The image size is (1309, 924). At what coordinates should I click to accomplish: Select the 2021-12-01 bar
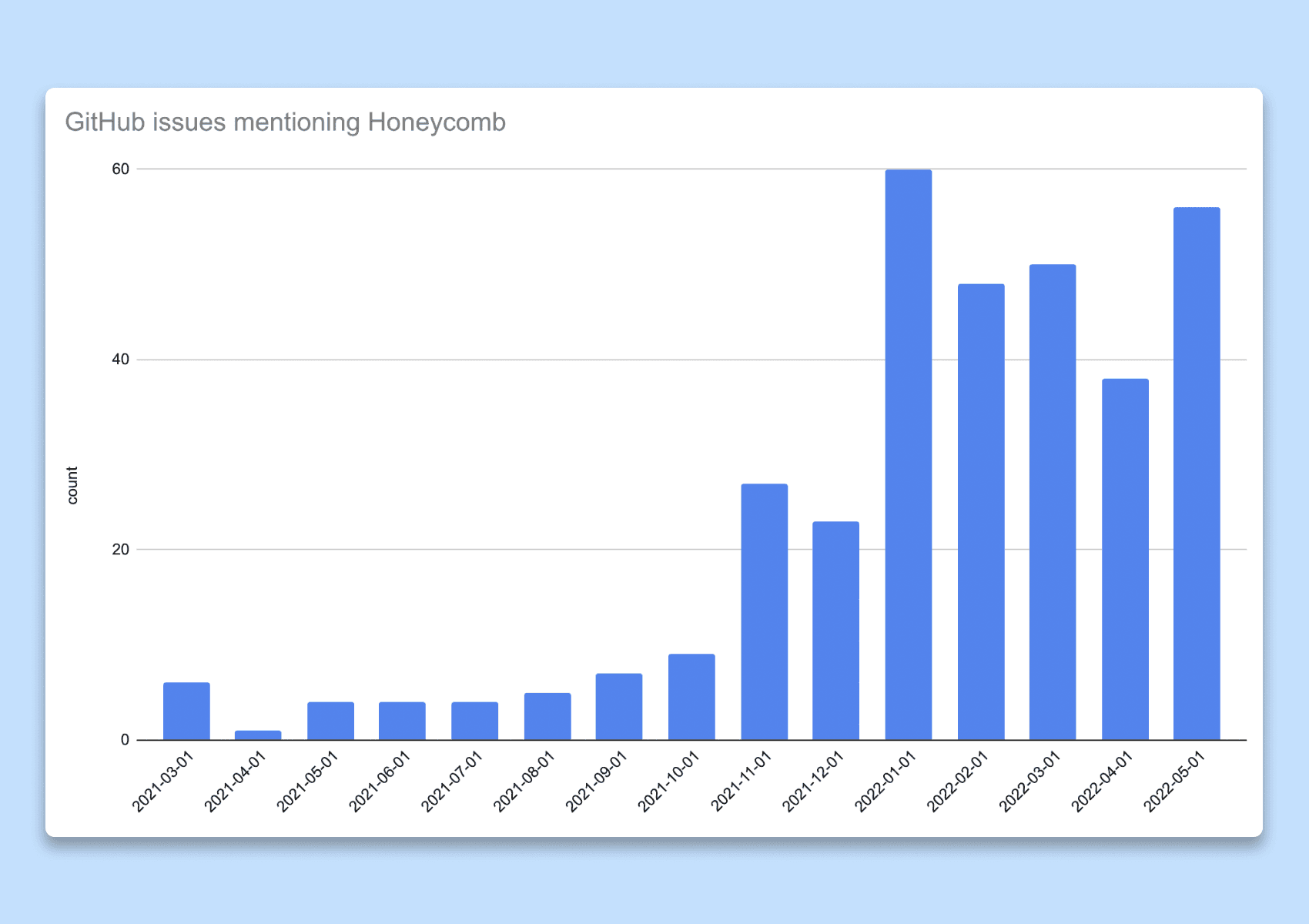coord(835,631)
